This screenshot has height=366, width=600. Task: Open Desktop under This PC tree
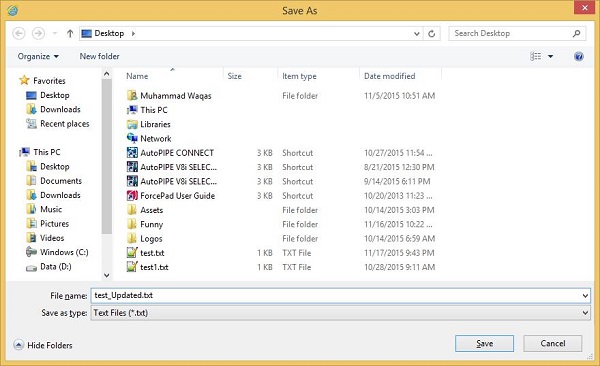55,167
